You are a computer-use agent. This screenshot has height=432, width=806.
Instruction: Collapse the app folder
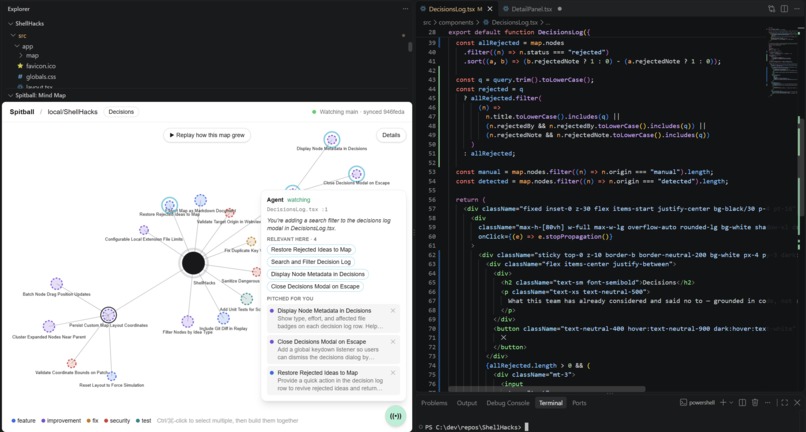[x=17, y=46]
